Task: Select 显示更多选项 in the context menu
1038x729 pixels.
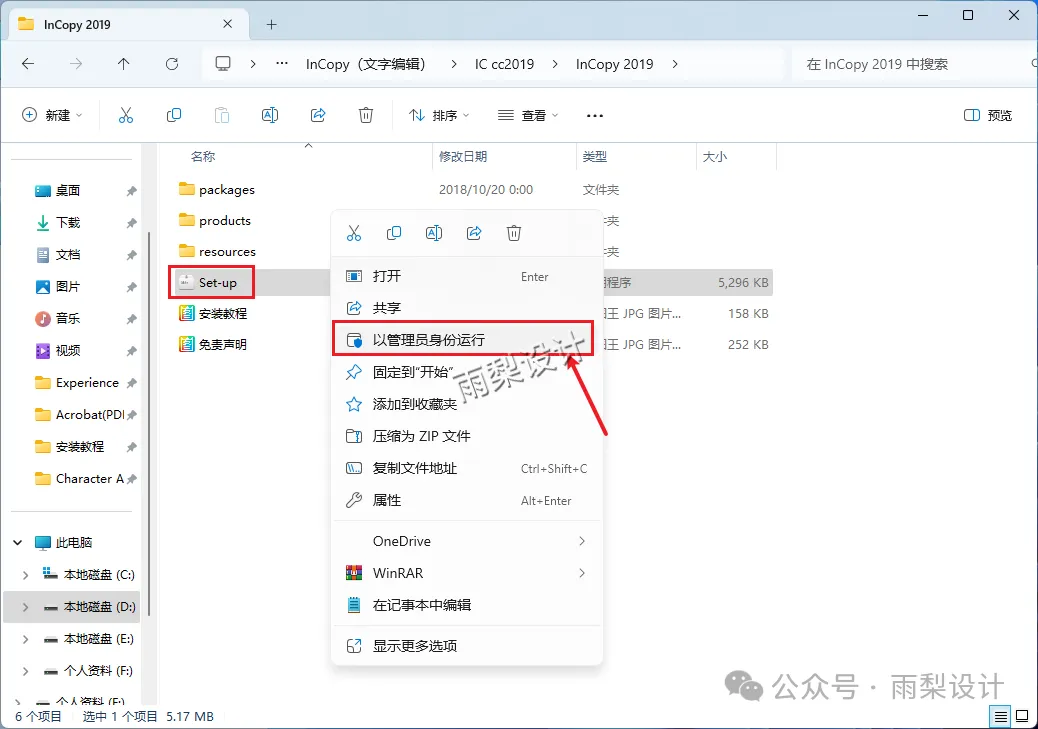Action: pos(467,646)
